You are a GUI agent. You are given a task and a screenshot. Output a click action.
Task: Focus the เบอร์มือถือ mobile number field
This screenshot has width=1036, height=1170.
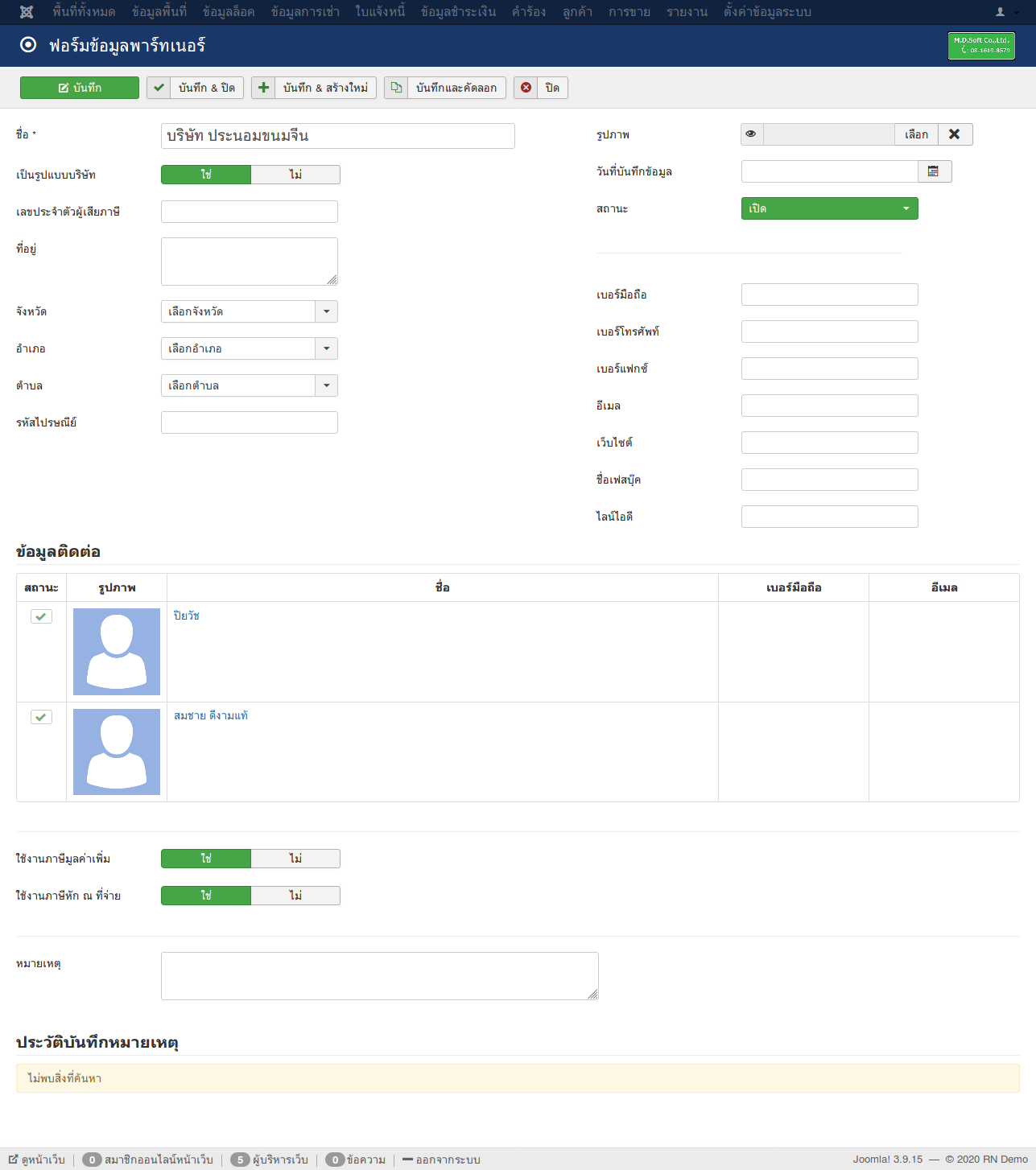830,295
